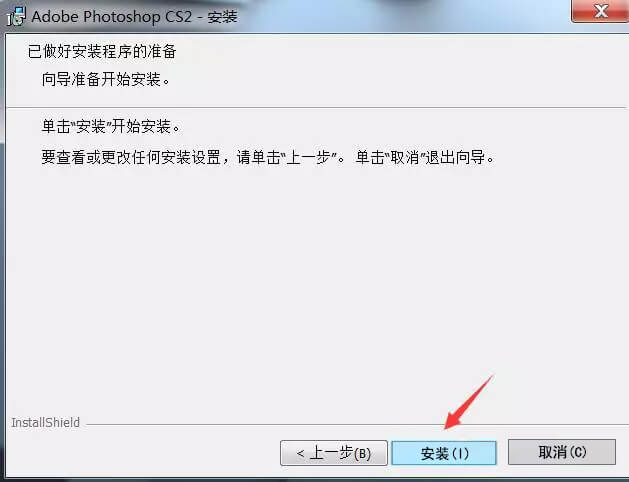Screen dimensions: 629x482
Task: Click the subtitle 向导准备开始安装
Action: [x=106, y=79]
